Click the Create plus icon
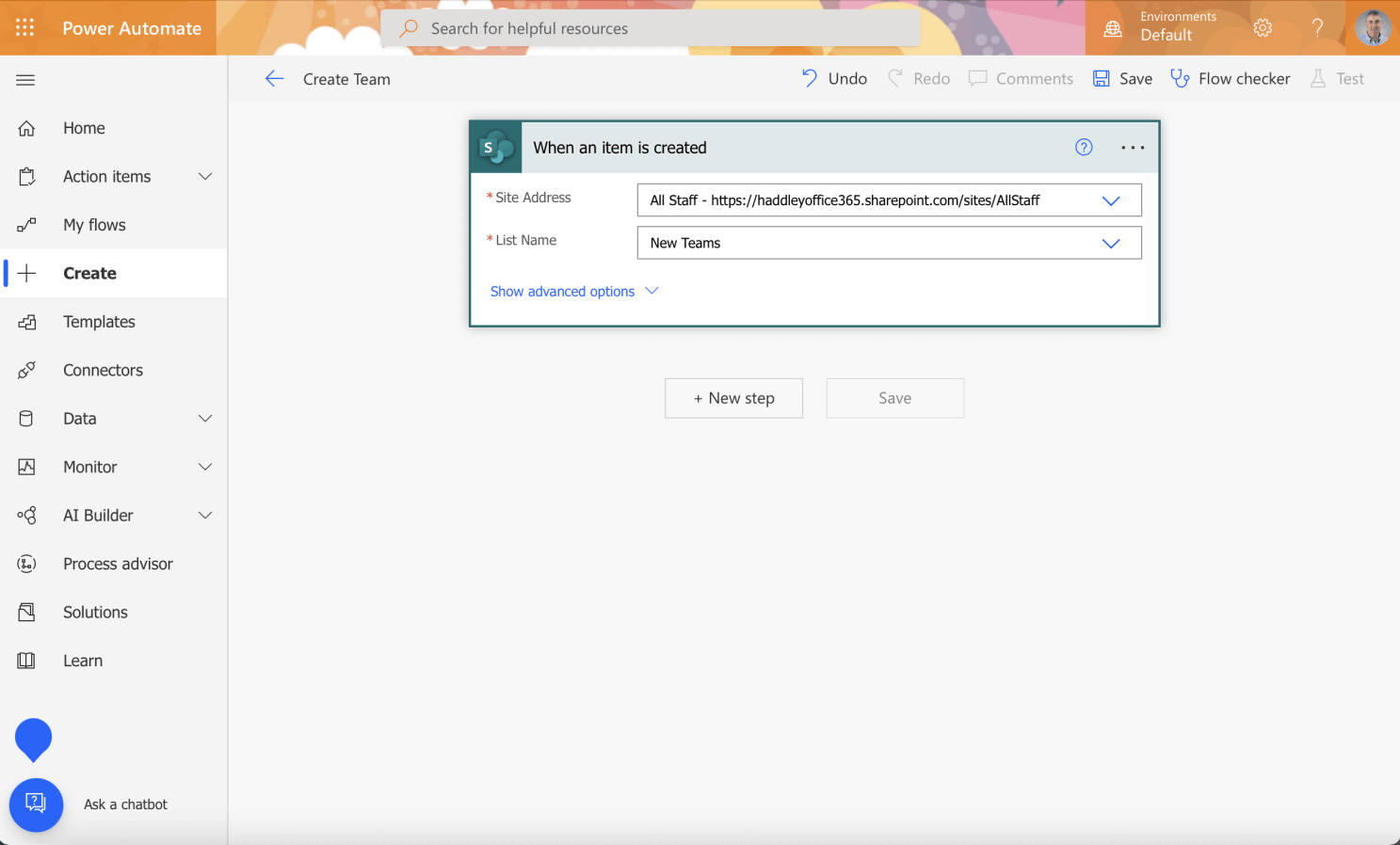The height and width of the screenshot is (845, 1400). click(26, 274)
